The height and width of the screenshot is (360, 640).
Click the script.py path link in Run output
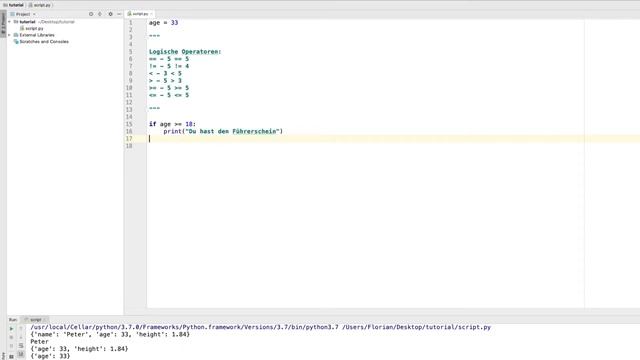point(416,327)
